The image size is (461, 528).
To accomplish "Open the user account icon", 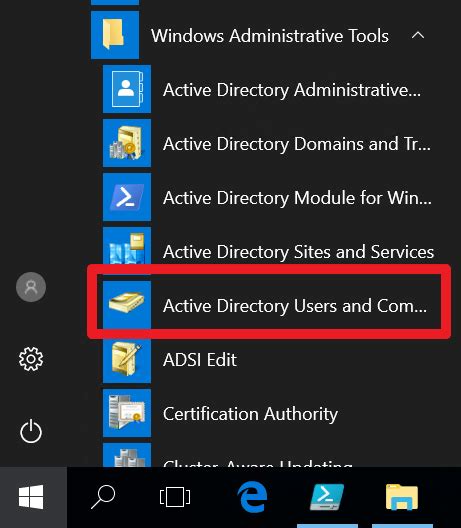I will click(31, 287).
